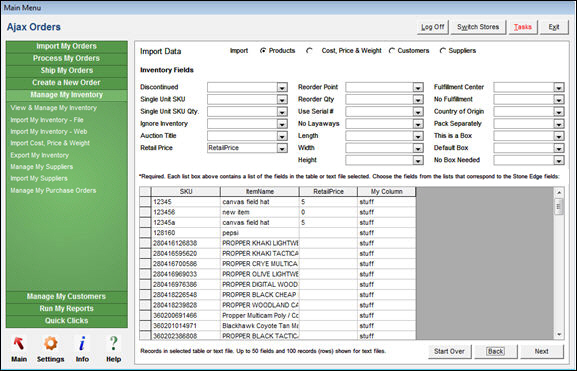Viewport: 577px width, 371px height.
Task: Click the Next button
Action: pyautogui.click(x=542, y=351)
